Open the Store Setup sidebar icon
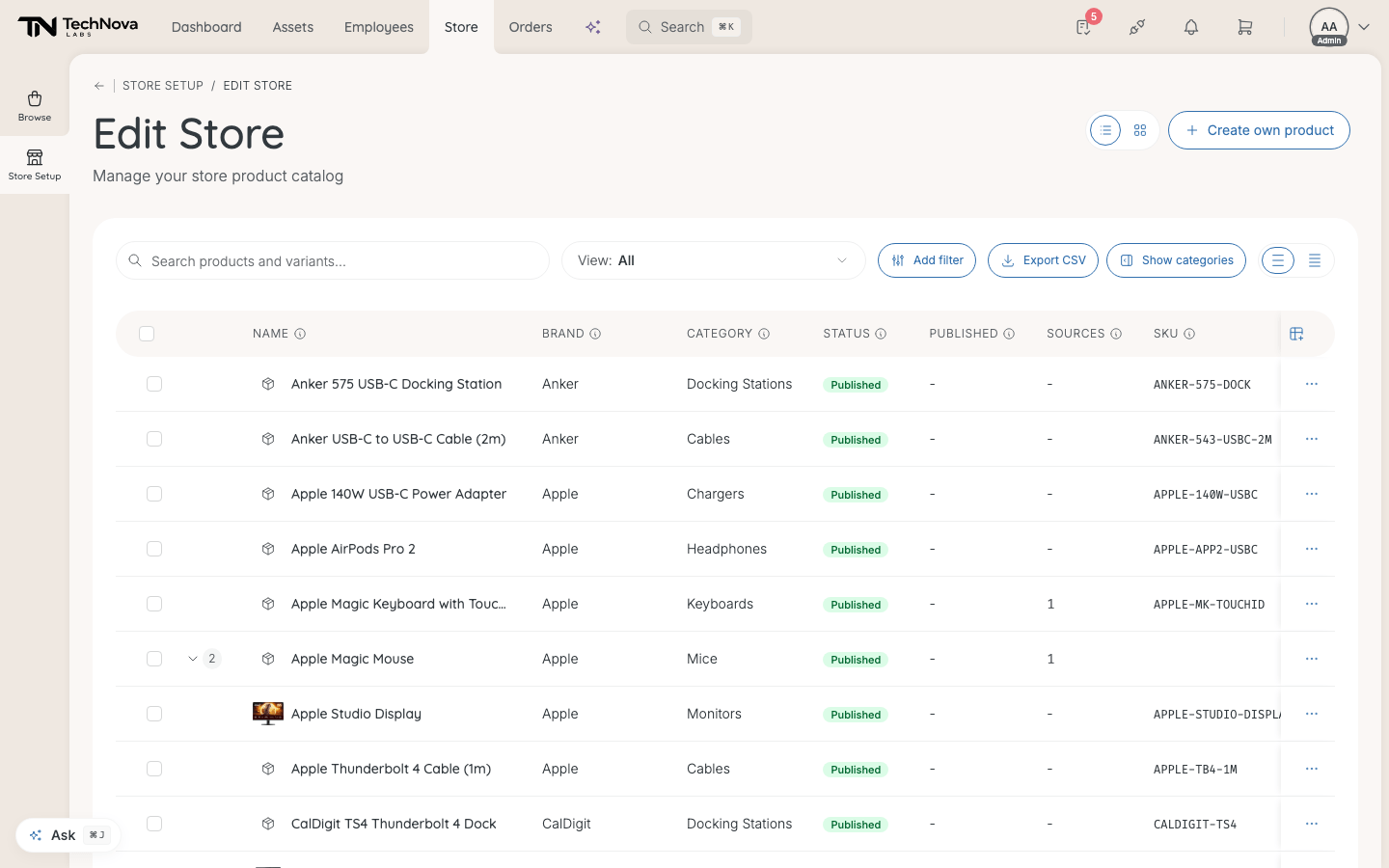 coord(35,165)
